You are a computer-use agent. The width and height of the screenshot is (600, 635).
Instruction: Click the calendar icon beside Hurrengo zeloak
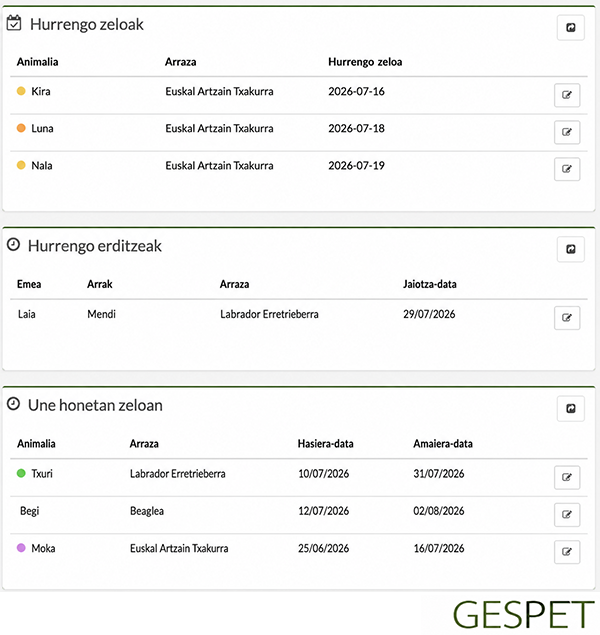click(x=14, y=23)
